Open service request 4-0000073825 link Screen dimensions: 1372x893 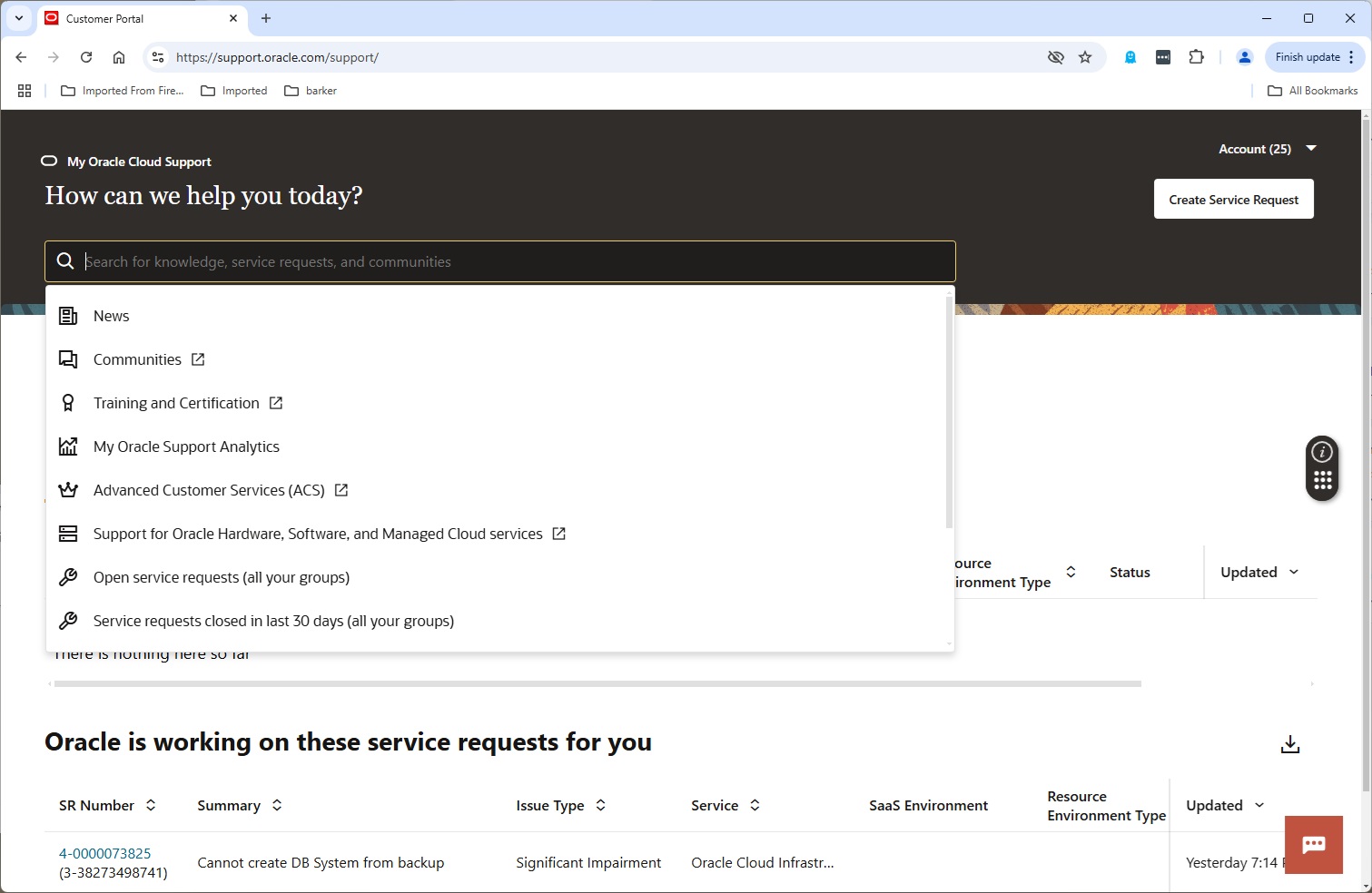coord(104,853)
